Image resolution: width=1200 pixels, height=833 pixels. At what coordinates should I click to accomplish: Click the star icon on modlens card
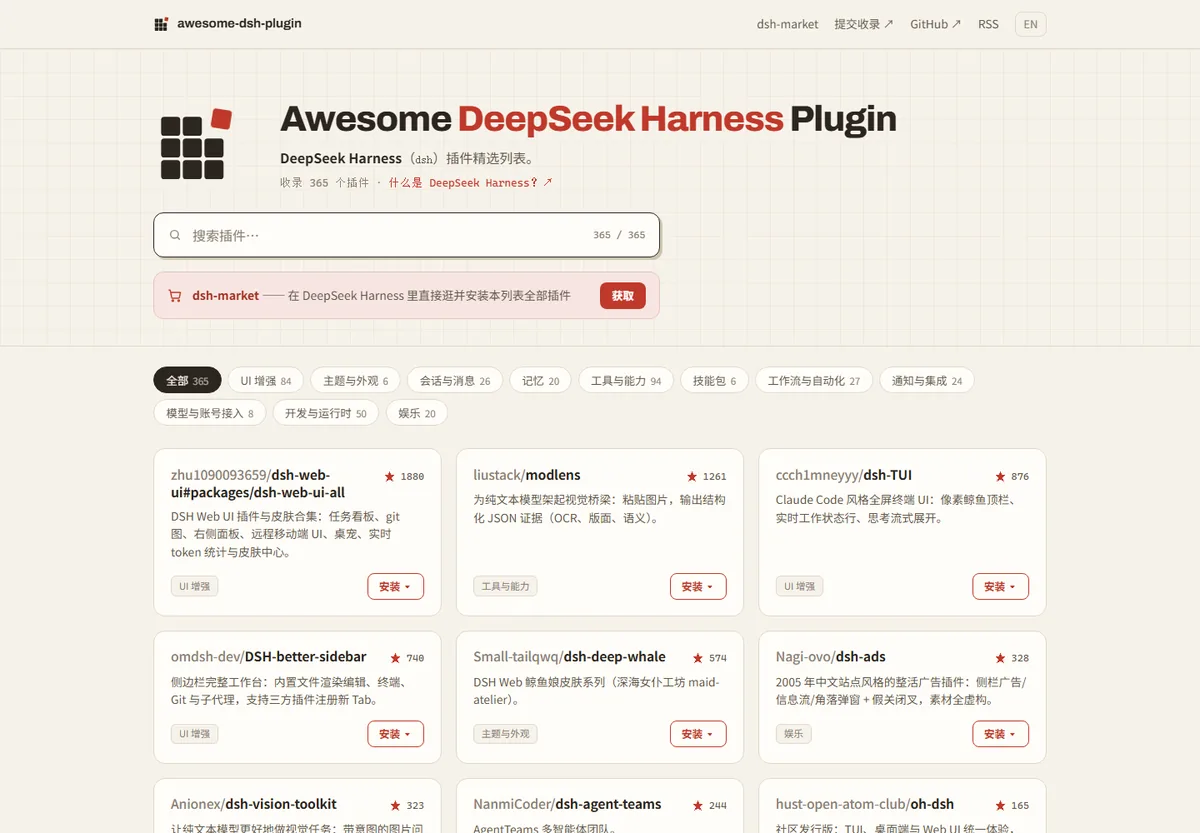click(x=692, y=477)
